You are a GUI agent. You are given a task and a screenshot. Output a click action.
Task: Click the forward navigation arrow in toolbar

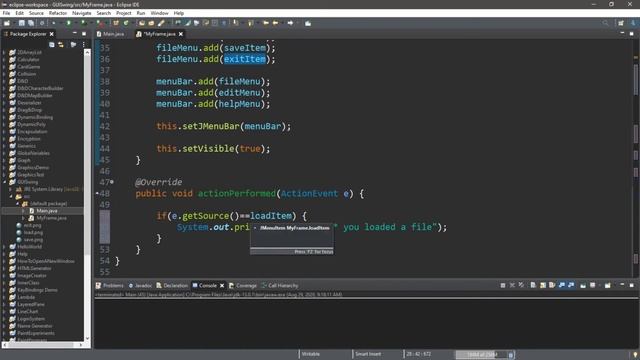(x=290, y=23)
